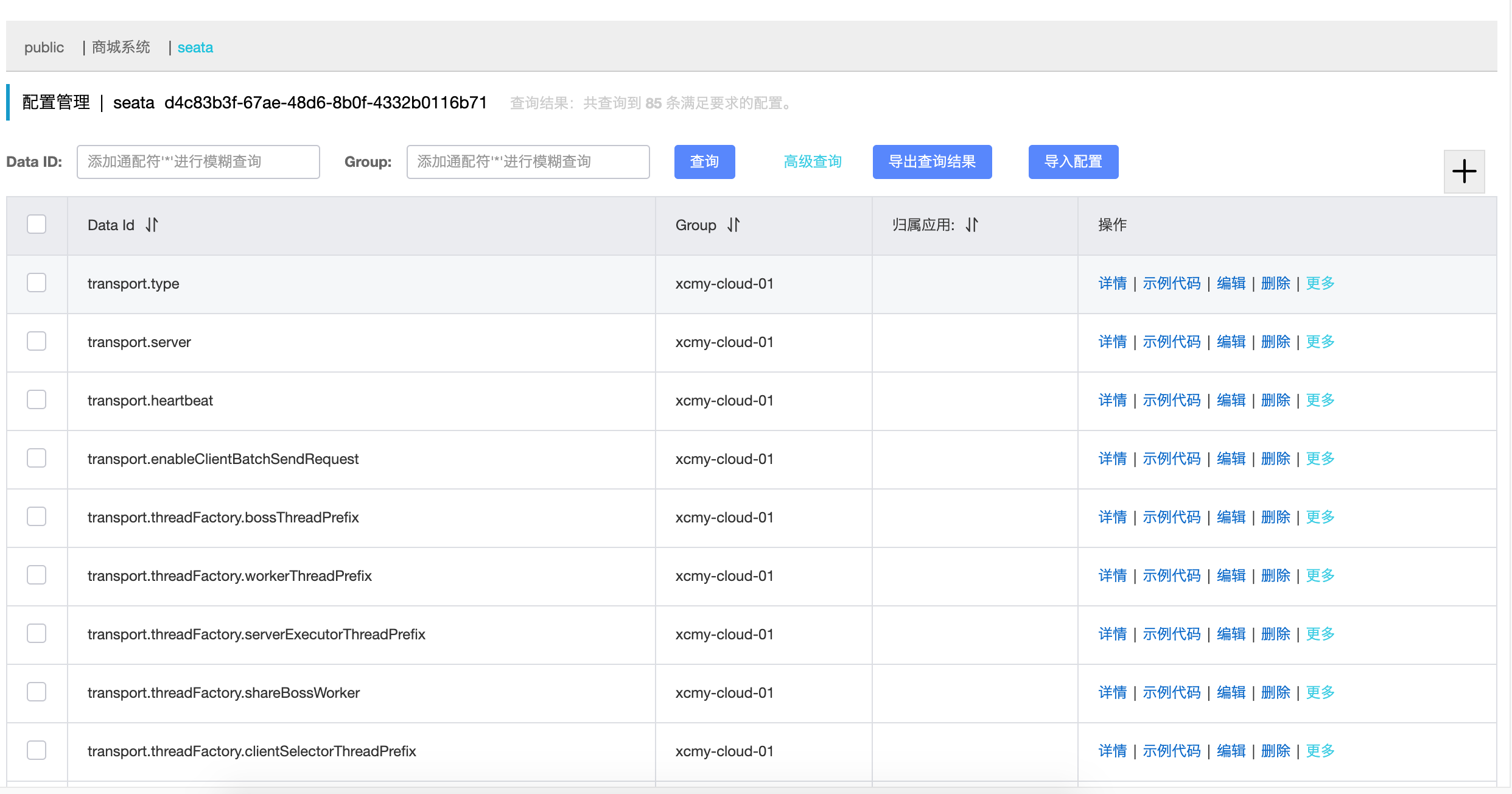Focus the Data ID search input
The width and height of the screenshot is (1512, 794).
pos(198,162)
